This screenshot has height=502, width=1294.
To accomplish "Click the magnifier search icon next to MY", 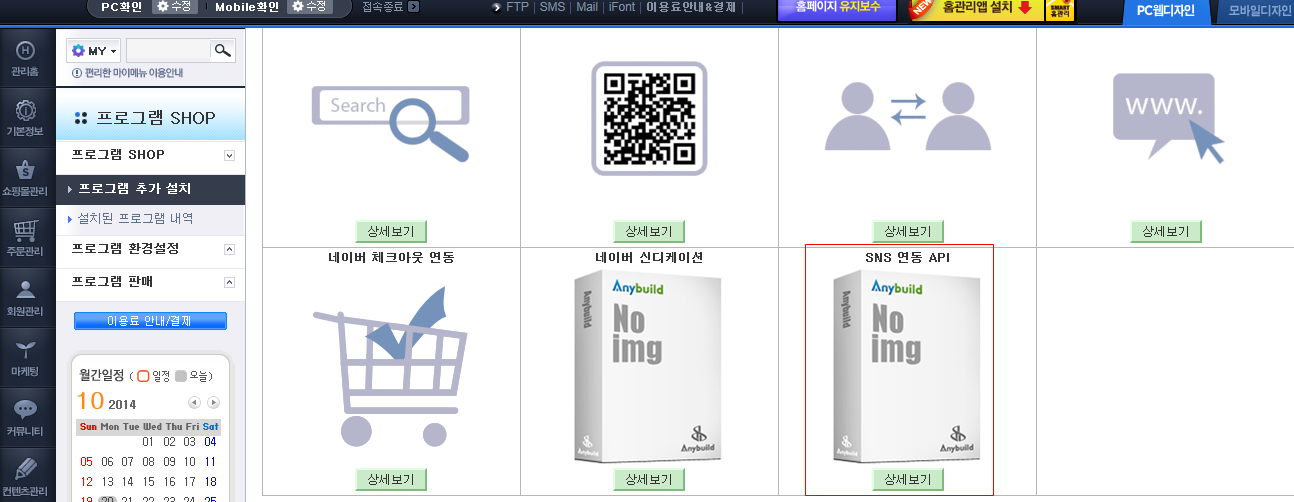I will 222,50.
